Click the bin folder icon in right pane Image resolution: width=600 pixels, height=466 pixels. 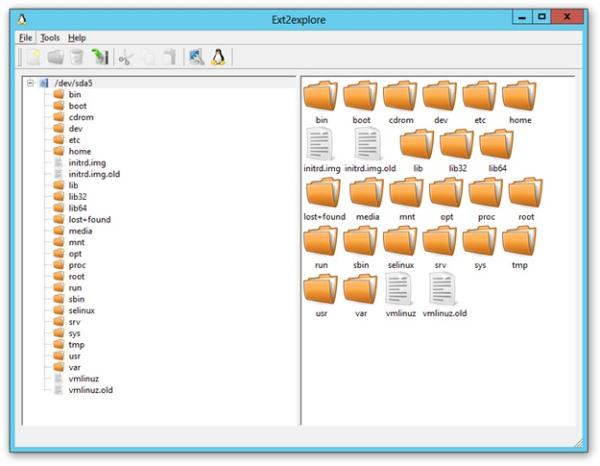321,96
